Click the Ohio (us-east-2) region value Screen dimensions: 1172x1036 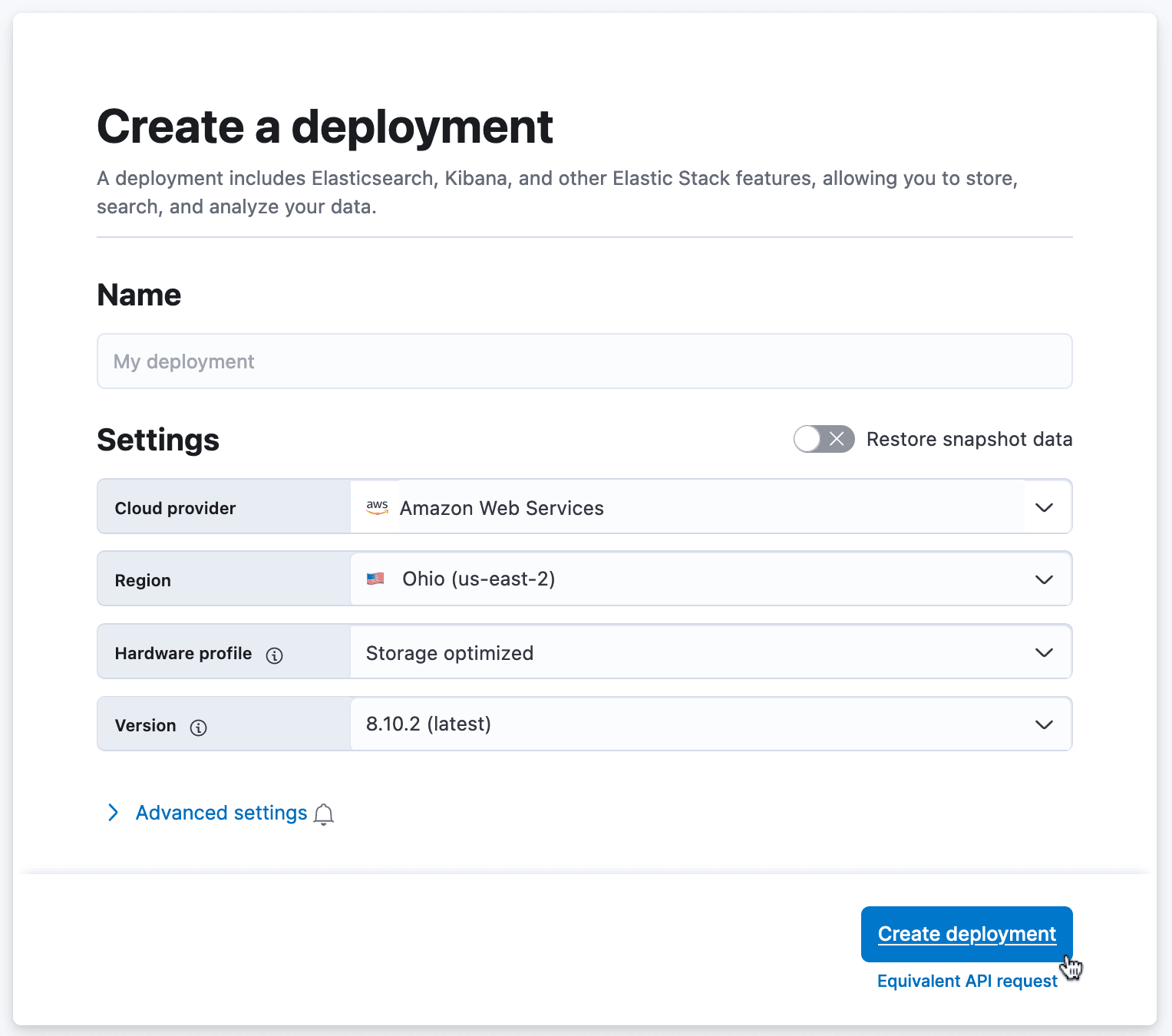click(x=478, y=579)
